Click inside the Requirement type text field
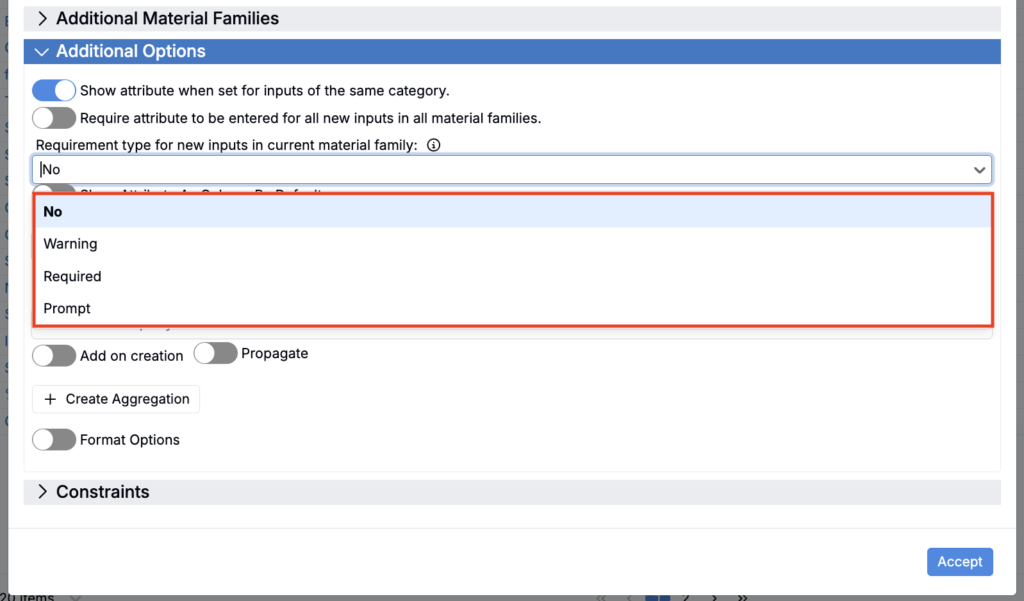The width and height of the screenshot is (1024, 601). coord(500,170)
